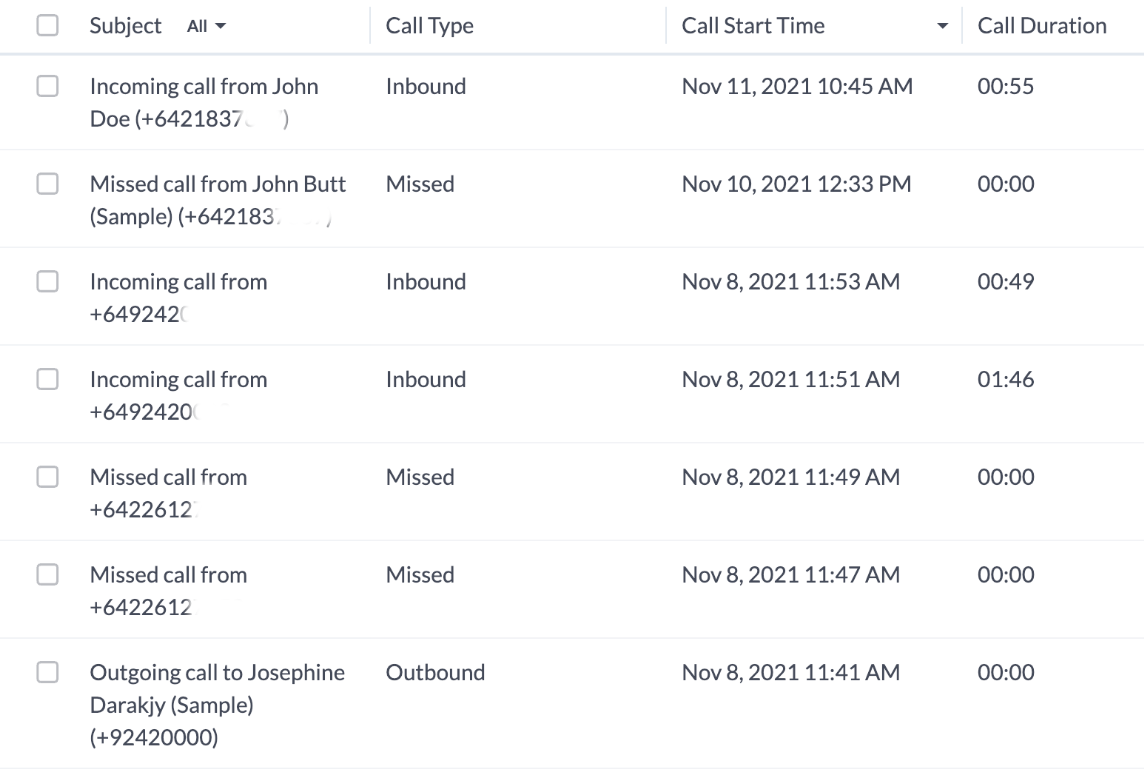1144x774 pixels.
Task: Open the Subject "All" filter dropdown
Action: (206, 27)
